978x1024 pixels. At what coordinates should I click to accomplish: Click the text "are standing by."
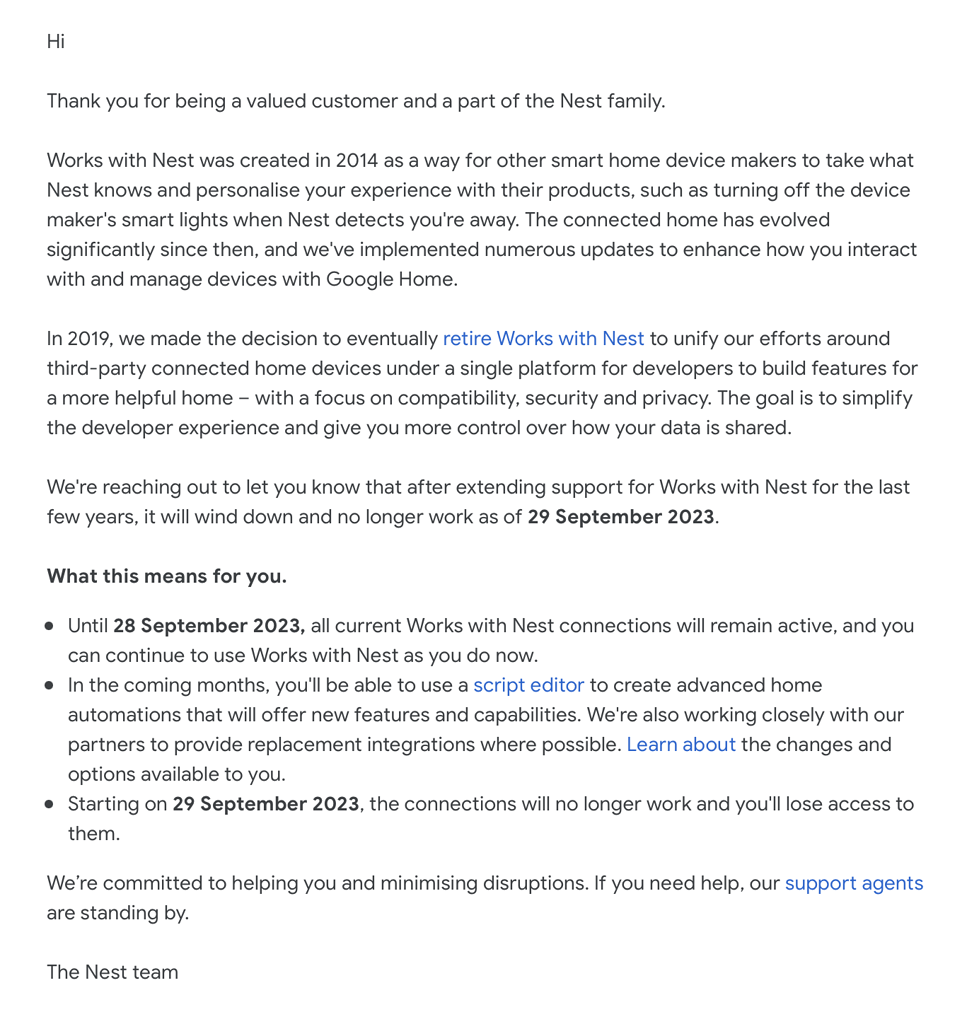pos(118,912)
